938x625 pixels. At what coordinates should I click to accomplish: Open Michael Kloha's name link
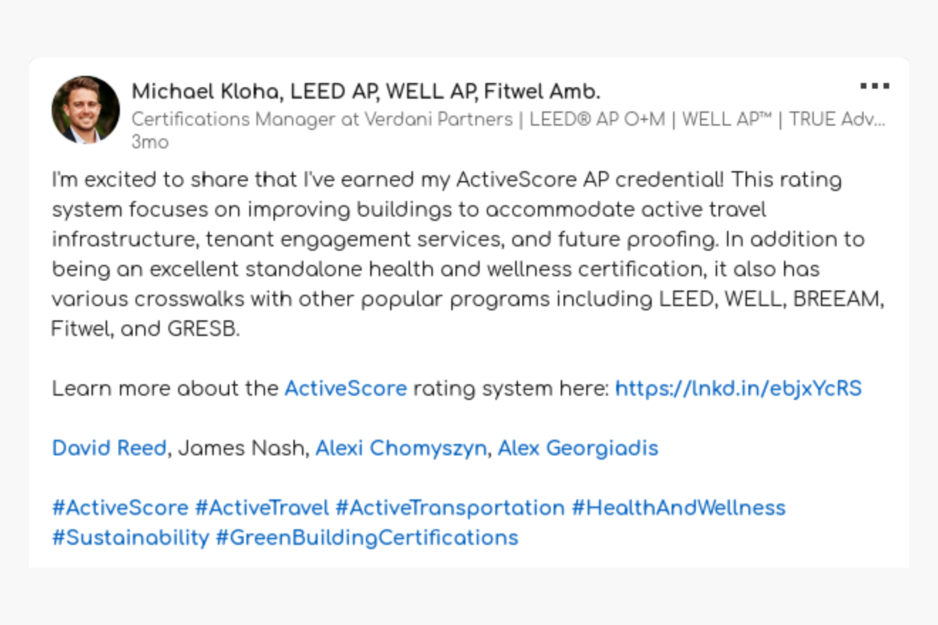[x=366, y=92]
